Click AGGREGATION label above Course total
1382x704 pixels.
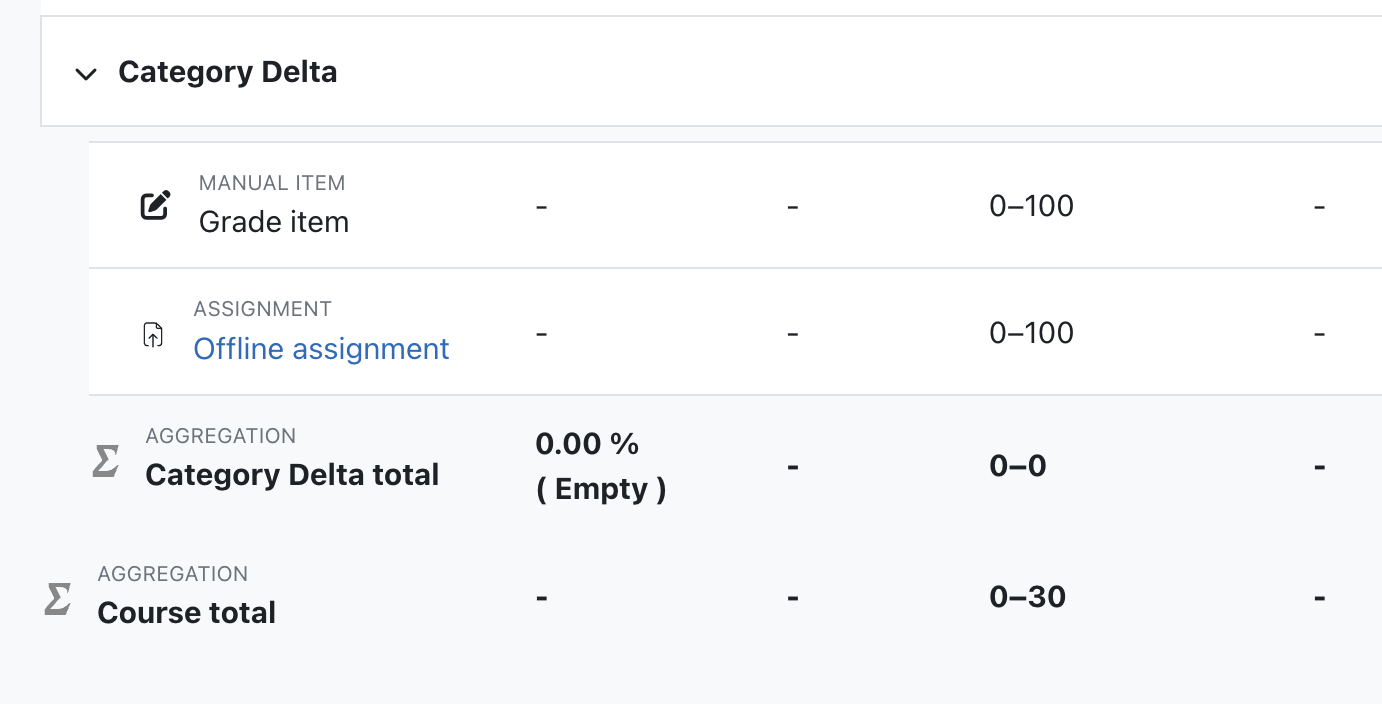173,574
